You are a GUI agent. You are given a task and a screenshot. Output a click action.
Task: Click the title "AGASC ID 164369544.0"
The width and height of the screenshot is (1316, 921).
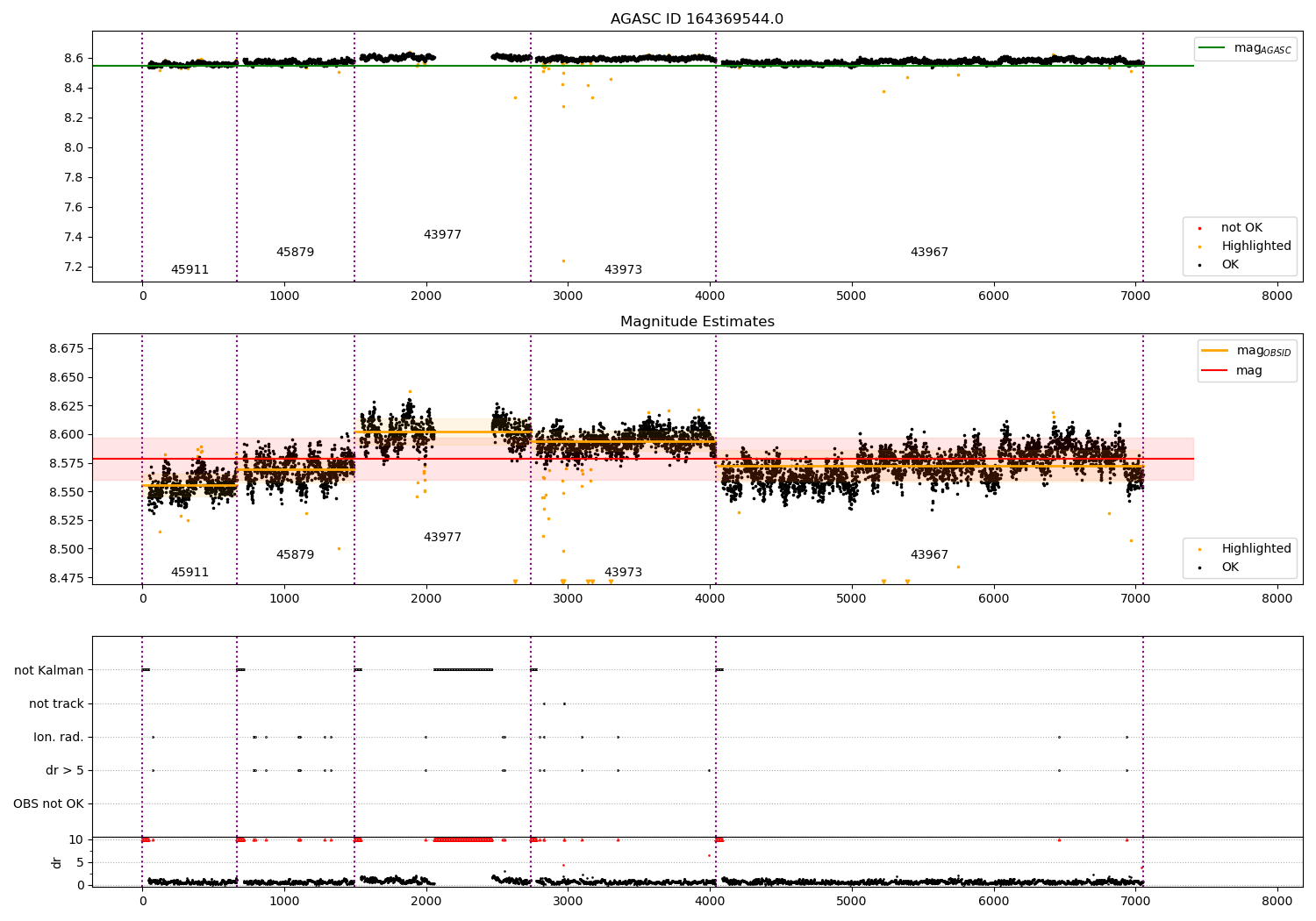click(697, 19)
